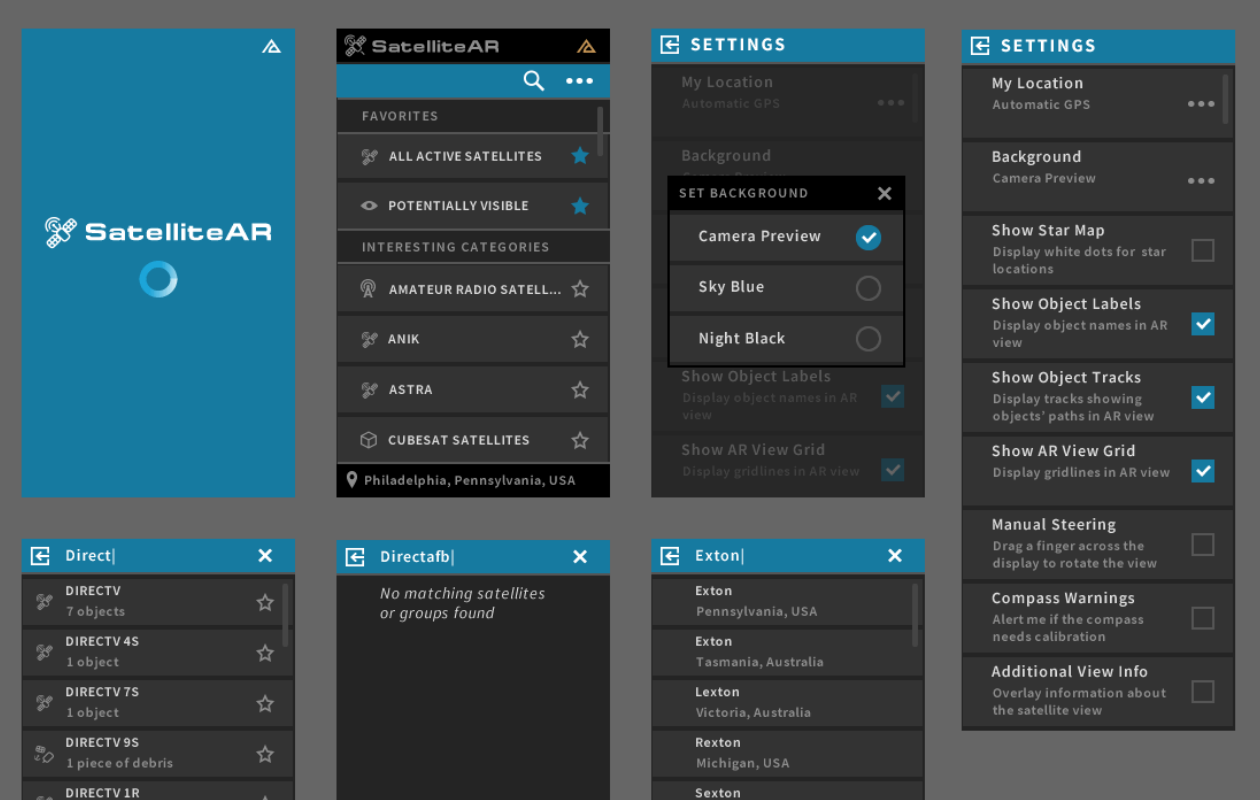
Task: Close the Set Background dialog
Action: click(x=884, y=193)
